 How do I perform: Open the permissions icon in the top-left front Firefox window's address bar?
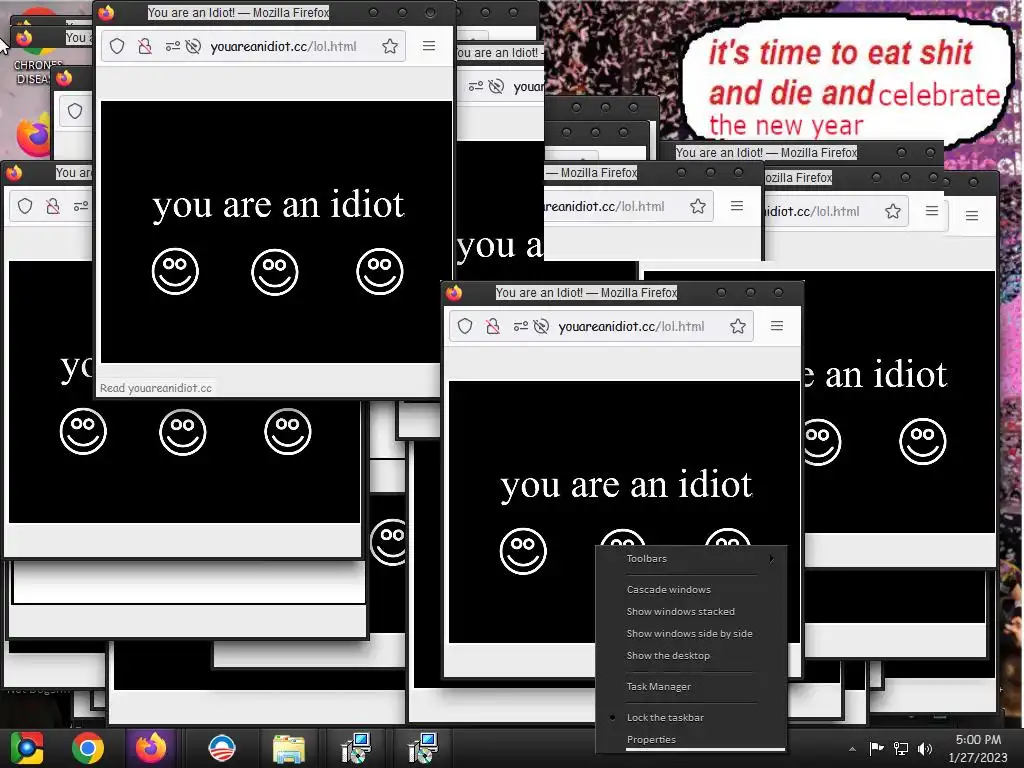pos(172,46)
